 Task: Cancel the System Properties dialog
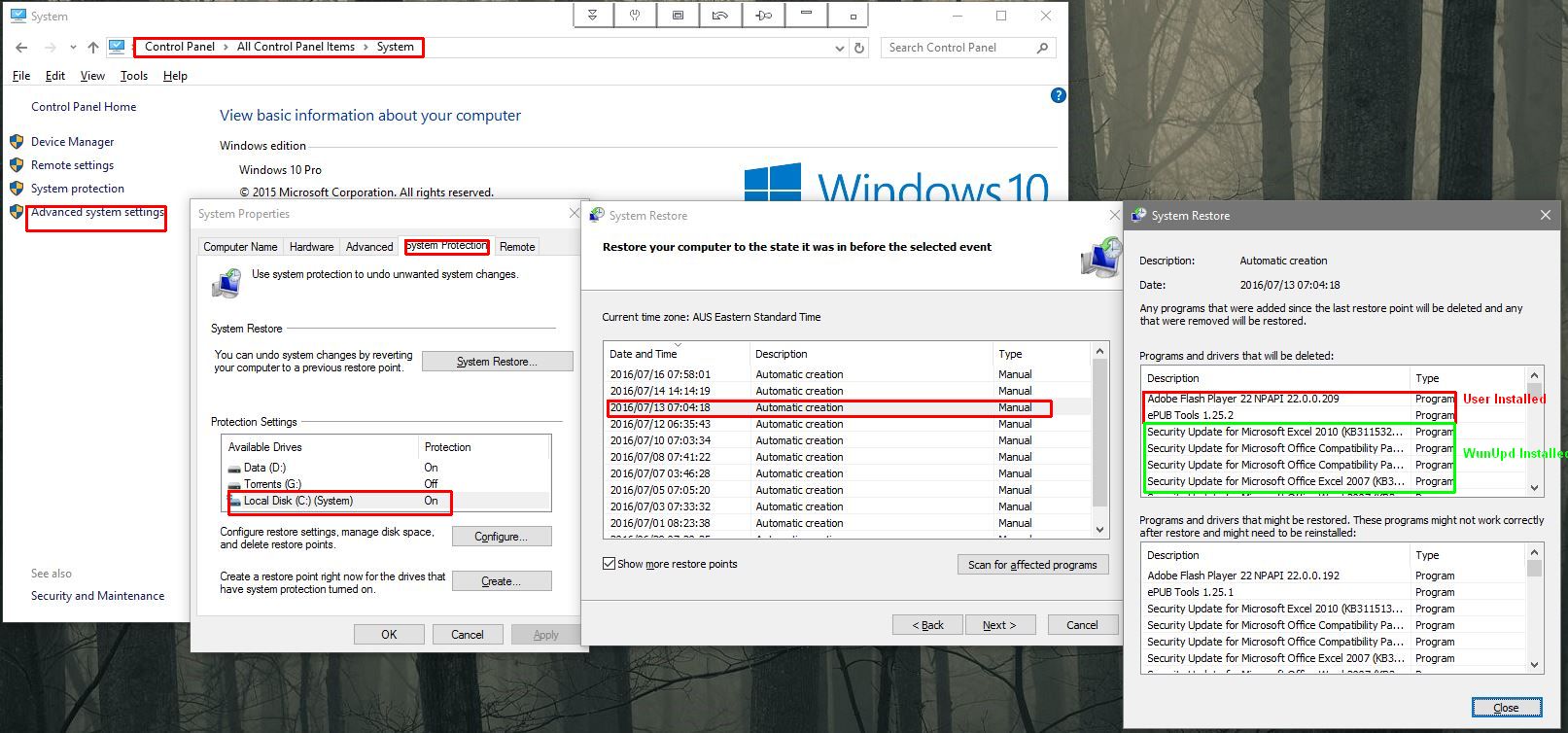click(x=467, y=635)
